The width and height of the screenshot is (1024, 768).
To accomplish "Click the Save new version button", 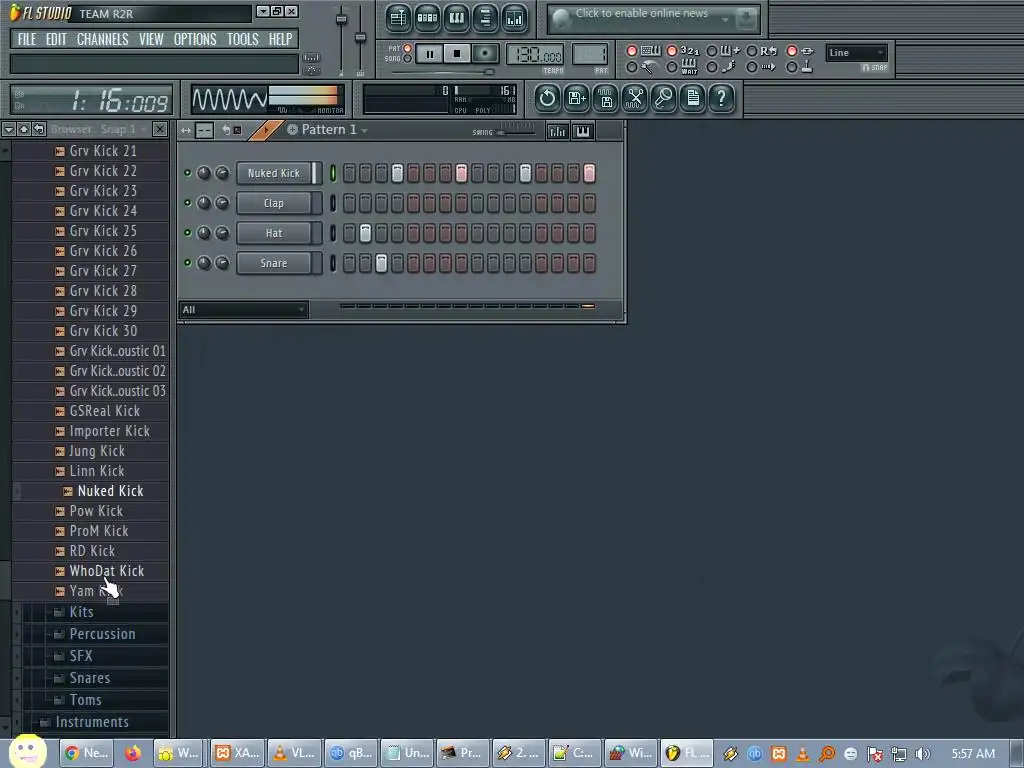I will 577,99.
